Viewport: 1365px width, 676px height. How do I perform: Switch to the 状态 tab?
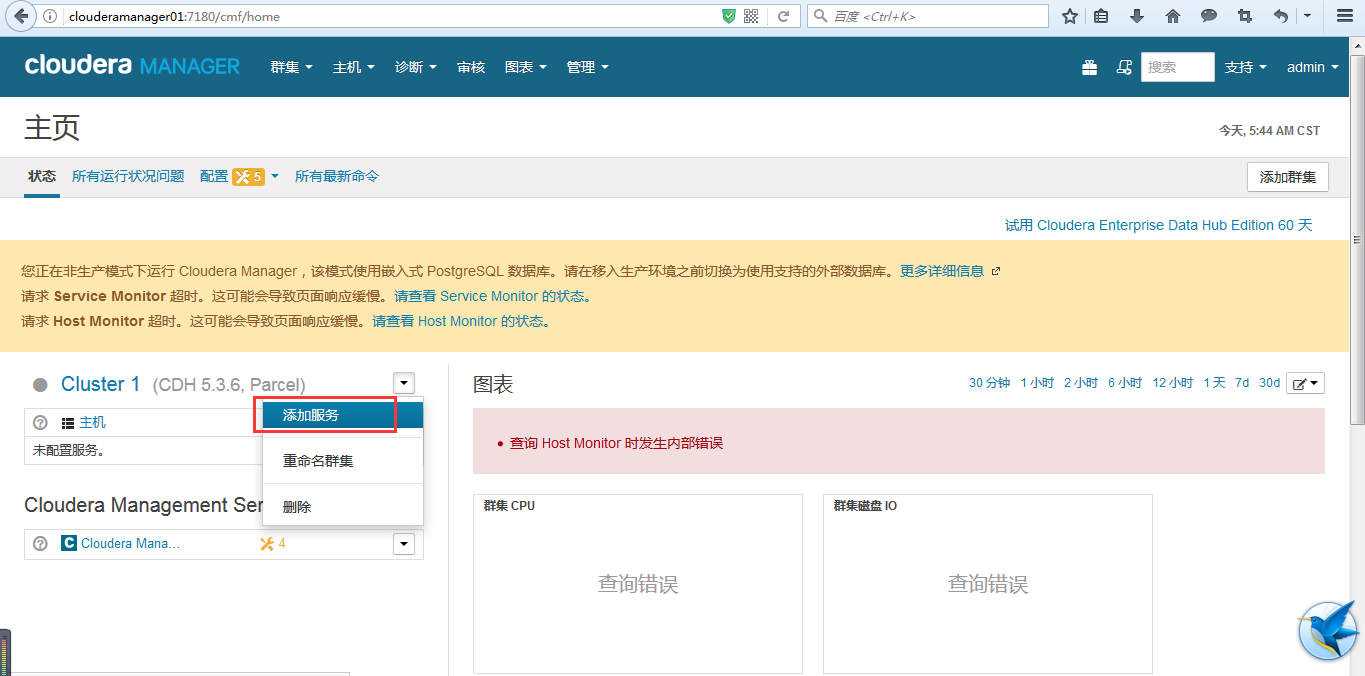coord(42,176)
